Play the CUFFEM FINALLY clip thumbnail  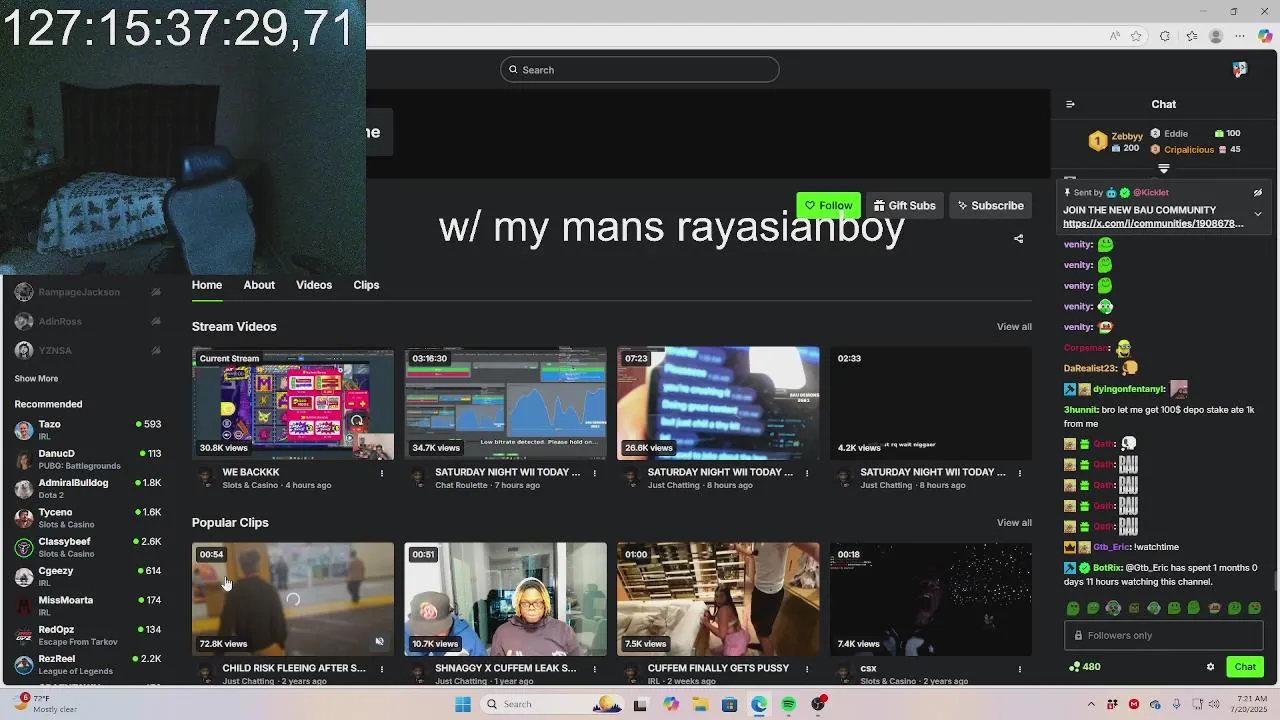718,599
